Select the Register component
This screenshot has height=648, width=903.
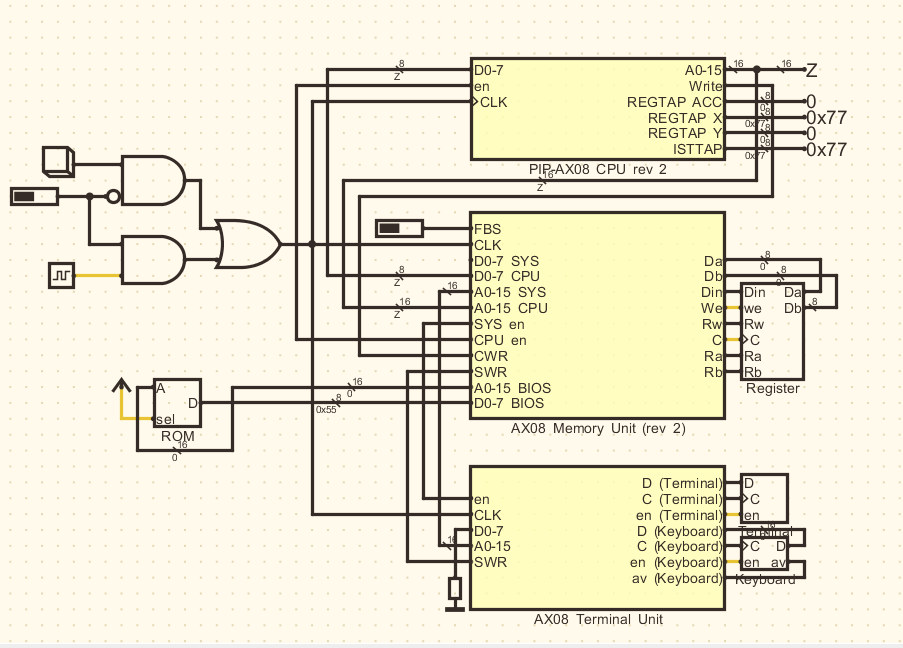coord(770,330)
